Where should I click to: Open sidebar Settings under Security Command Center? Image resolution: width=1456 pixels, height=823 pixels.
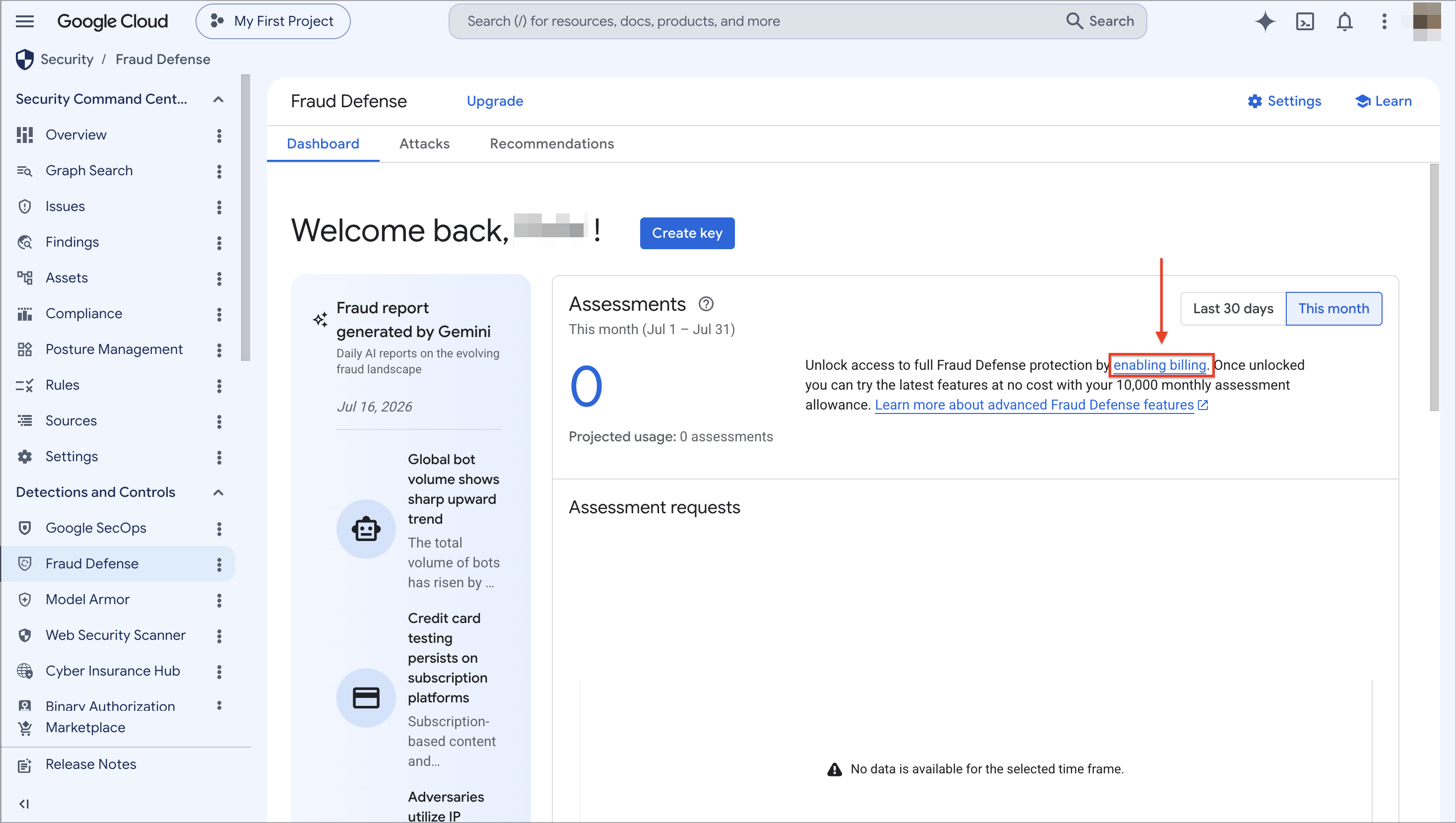(71, 456)
